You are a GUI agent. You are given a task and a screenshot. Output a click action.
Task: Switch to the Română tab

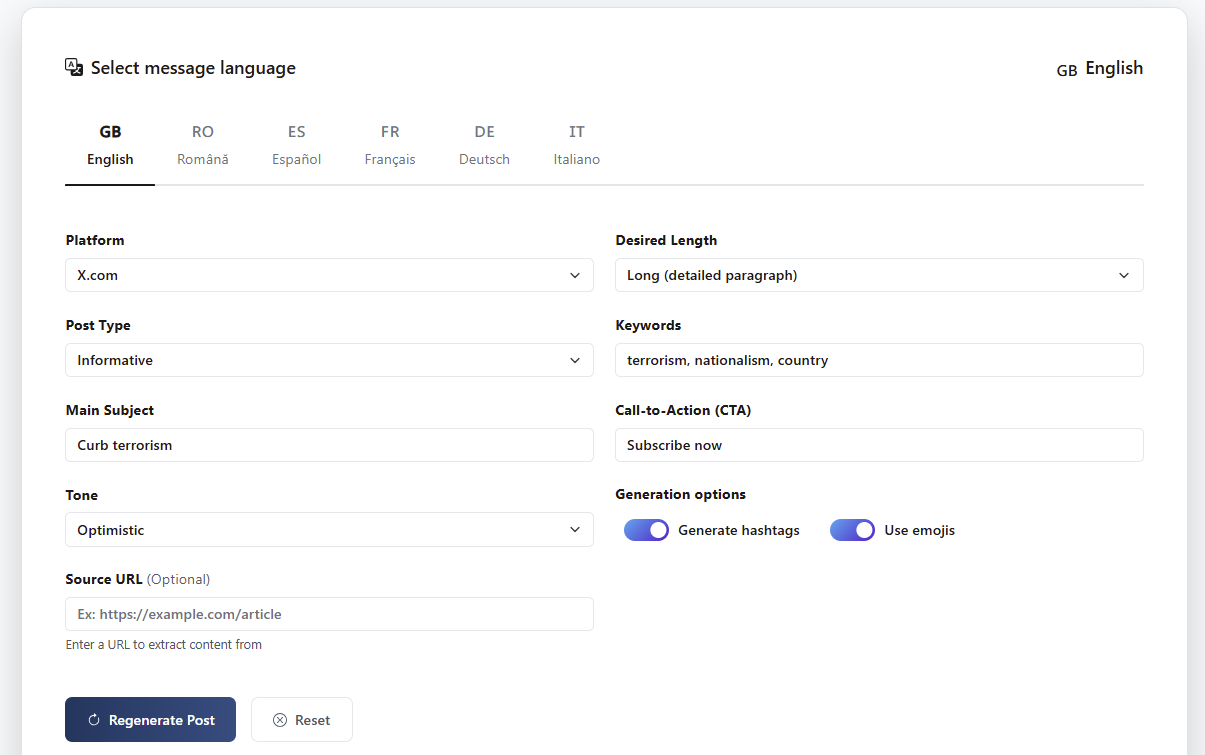click(202, 145)
